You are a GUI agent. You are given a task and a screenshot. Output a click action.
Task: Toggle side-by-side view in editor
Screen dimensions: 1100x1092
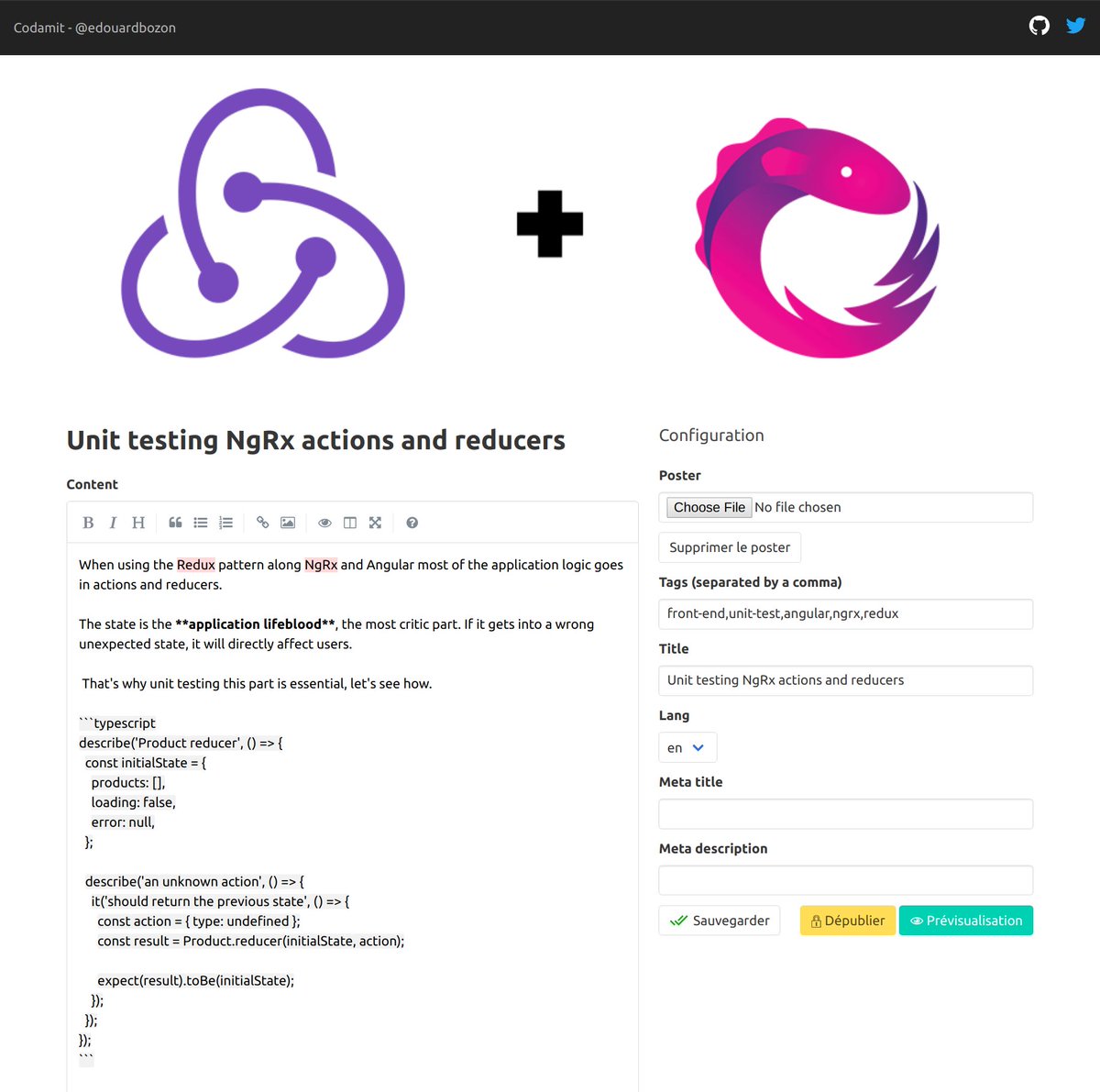350,523
